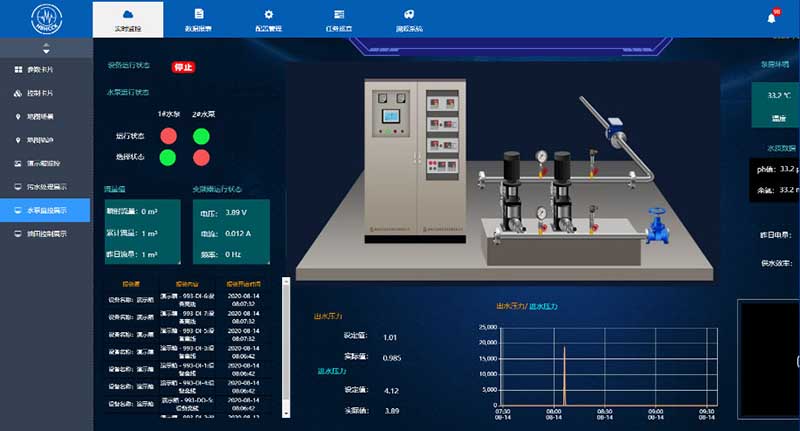This screenshot has height=431, width=800.
Task: Click the company logo in the top-left corner
Action: click(x=46, y=17)
